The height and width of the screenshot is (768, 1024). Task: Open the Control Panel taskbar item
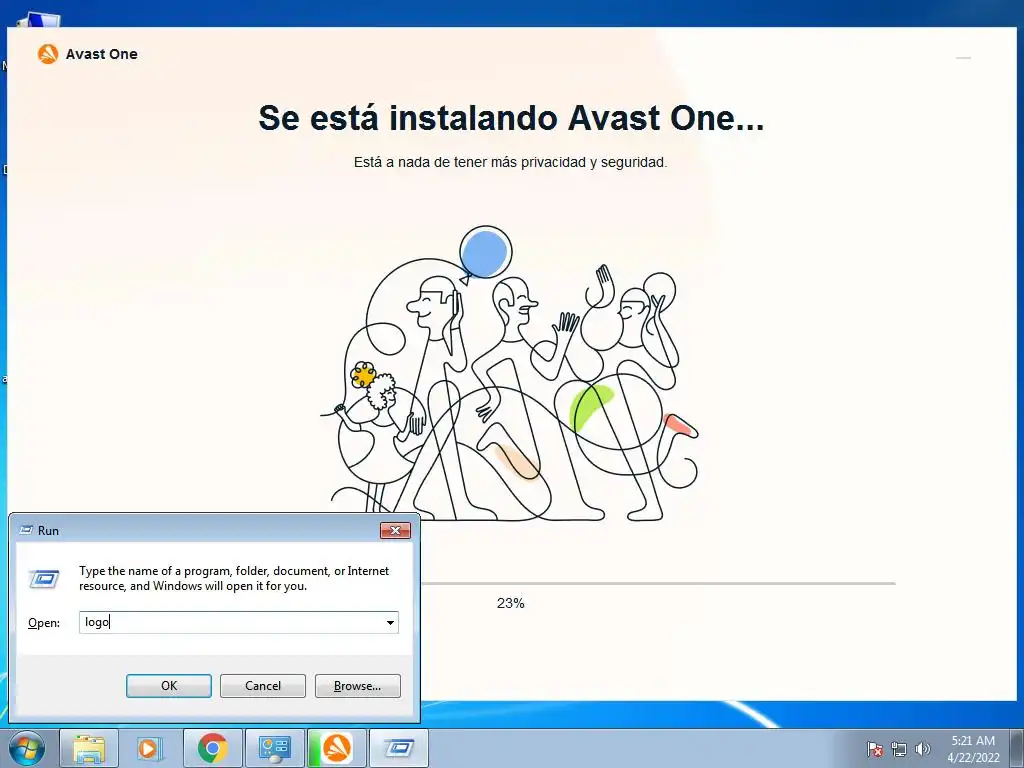coord(274,748)
